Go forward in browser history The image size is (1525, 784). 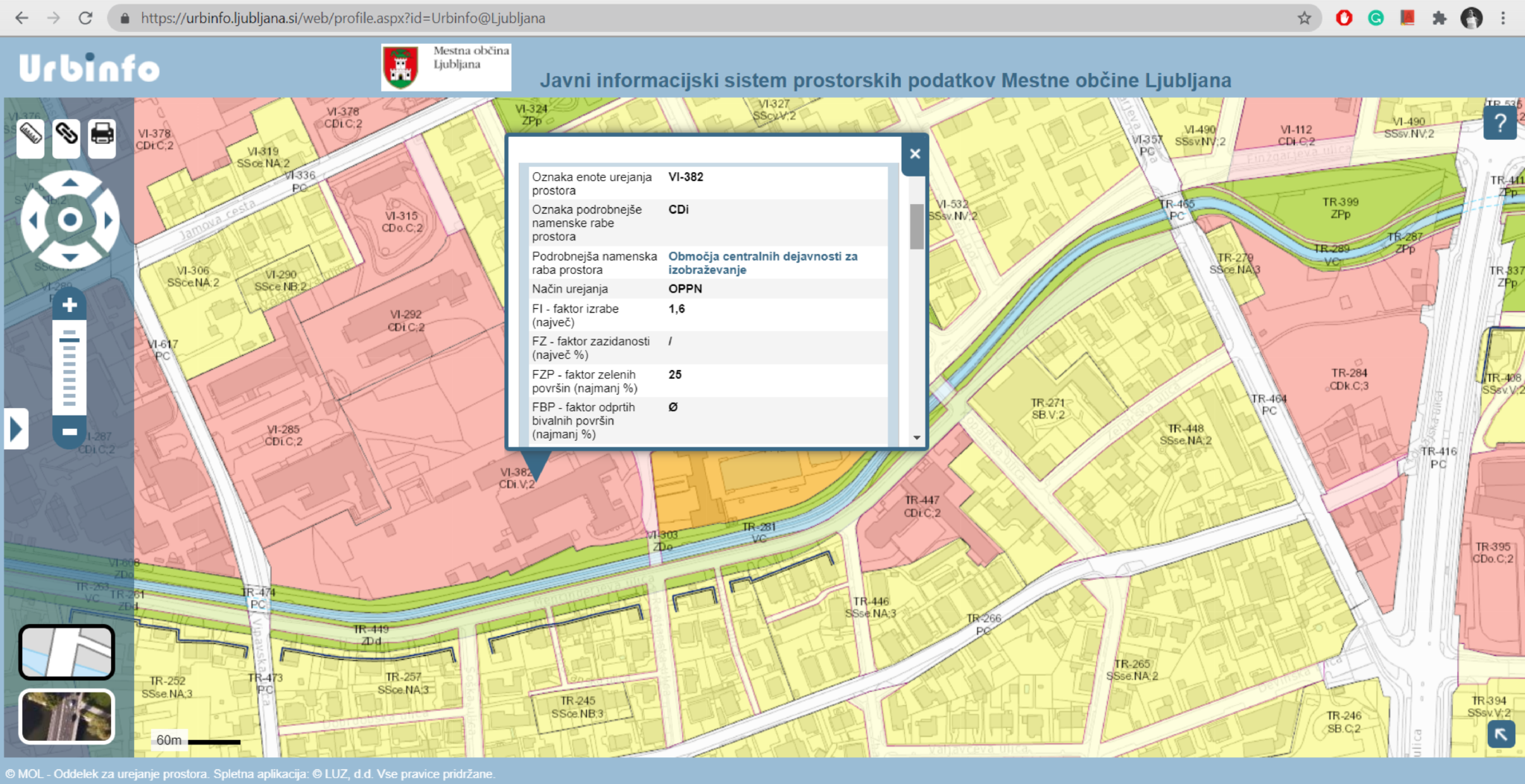54,18
